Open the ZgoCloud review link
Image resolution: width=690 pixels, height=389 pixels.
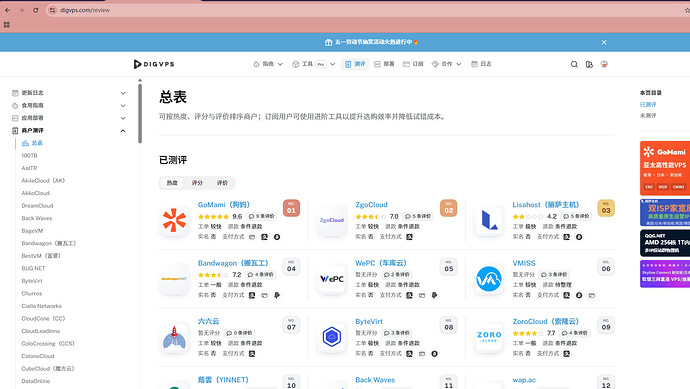pyautogui.click(x=371, y=205)
